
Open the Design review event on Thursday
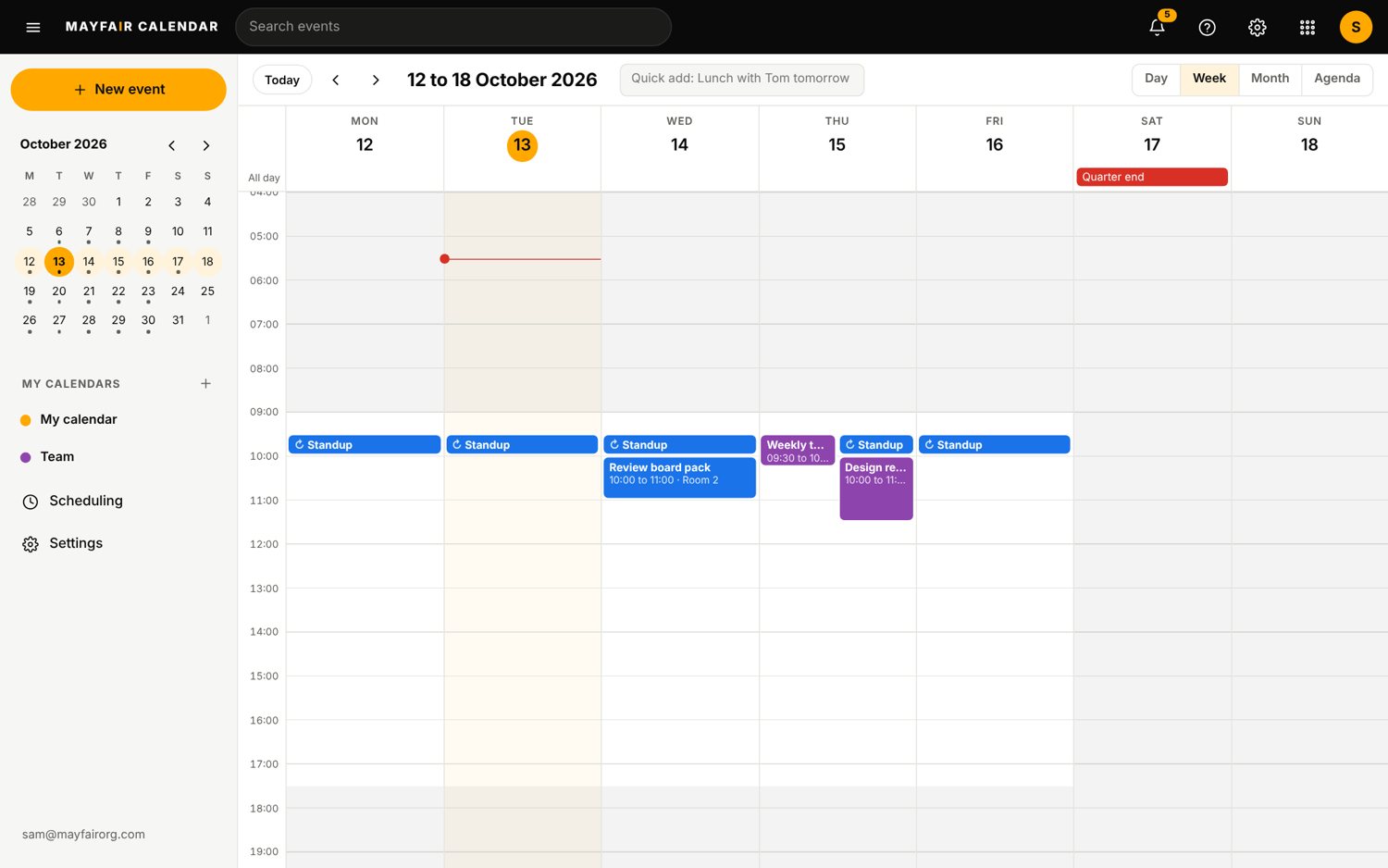click(x=876, y=489)
